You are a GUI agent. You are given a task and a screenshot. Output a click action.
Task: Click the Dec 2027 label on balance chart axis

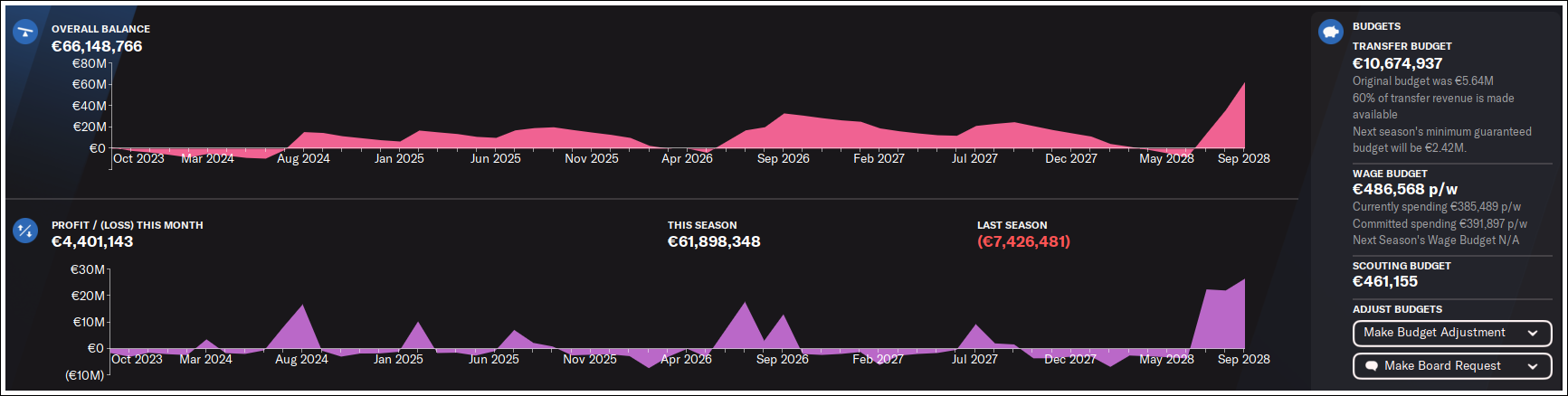pos(1071,158)
